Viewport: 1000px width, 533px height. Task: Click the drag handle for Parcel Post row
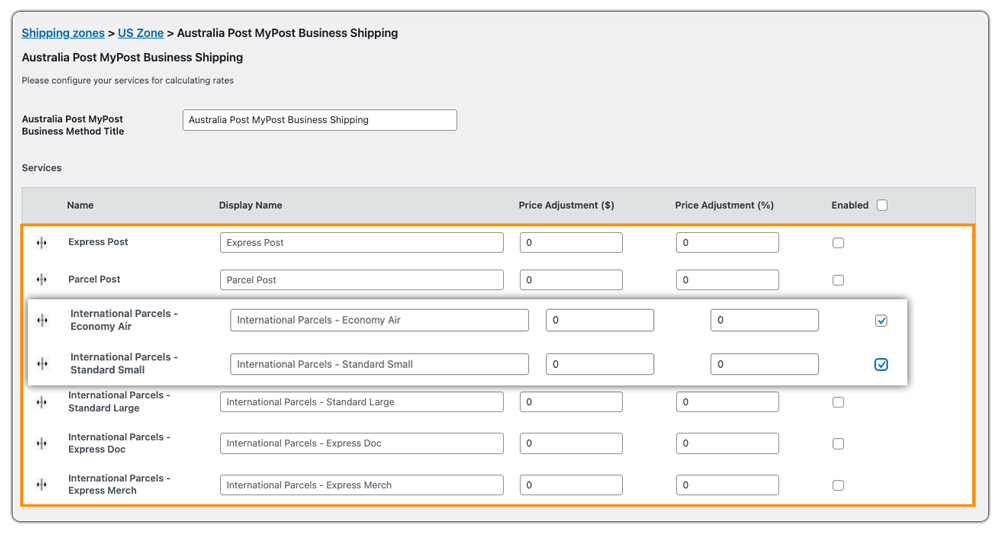(x=41, y=280)
